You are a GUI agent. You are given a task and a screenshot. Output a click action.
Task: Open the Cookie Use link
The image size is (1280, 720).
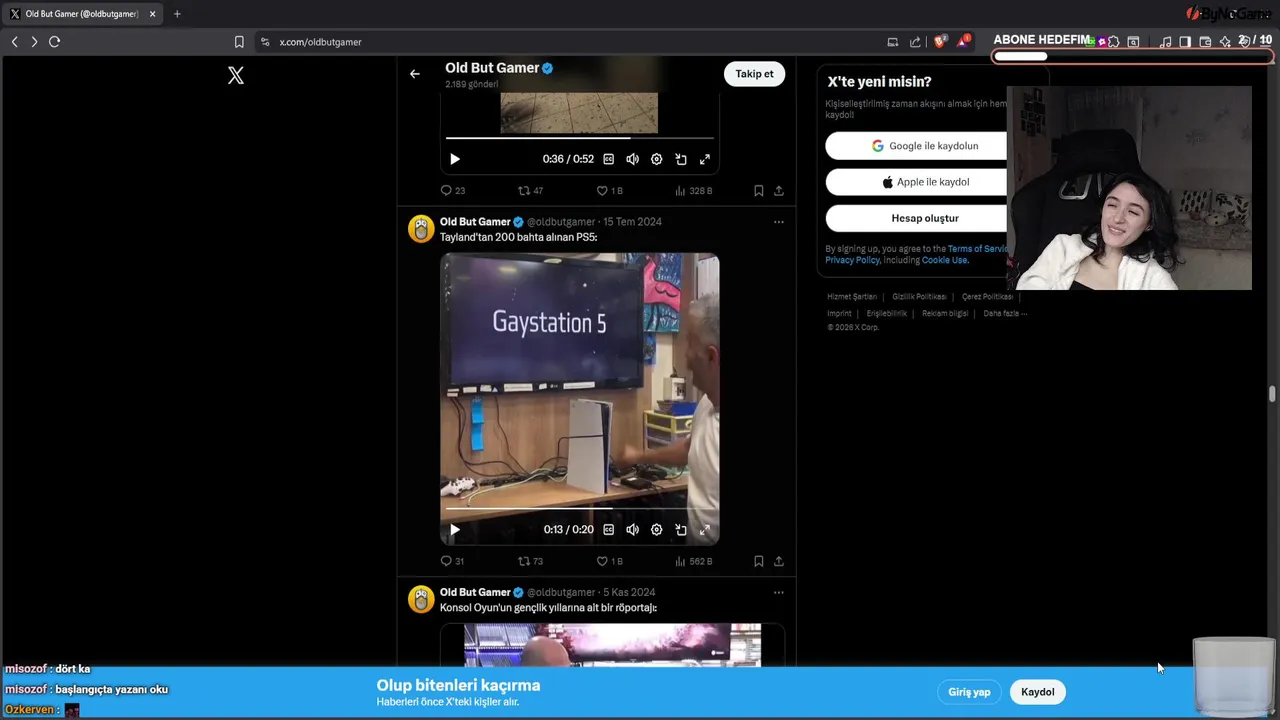[x=945, y=260]
